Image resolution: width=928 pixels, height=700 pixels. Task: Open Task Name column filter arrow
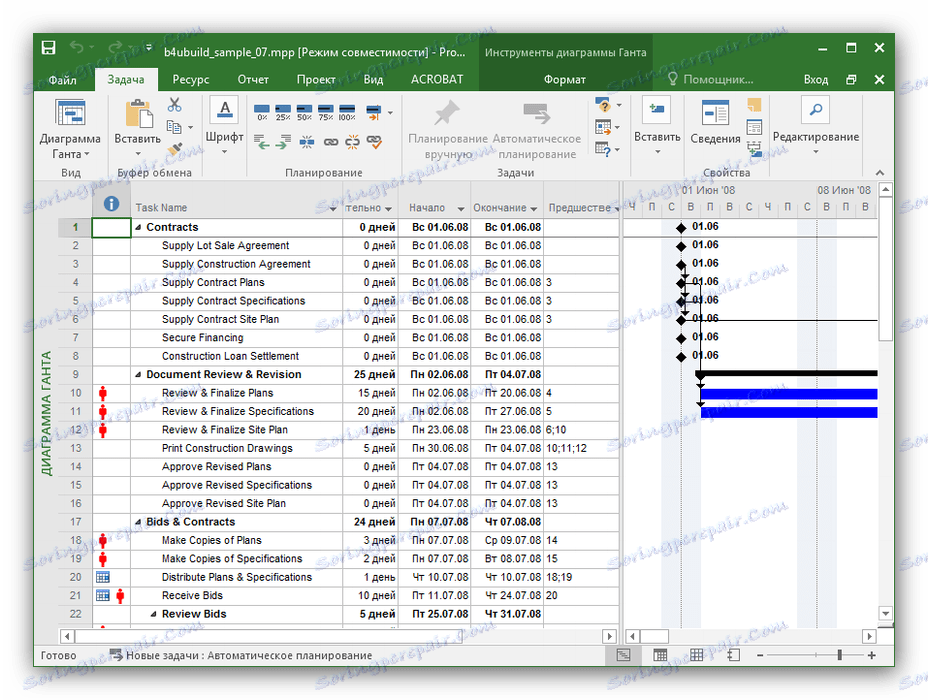(x=333, y=208)
